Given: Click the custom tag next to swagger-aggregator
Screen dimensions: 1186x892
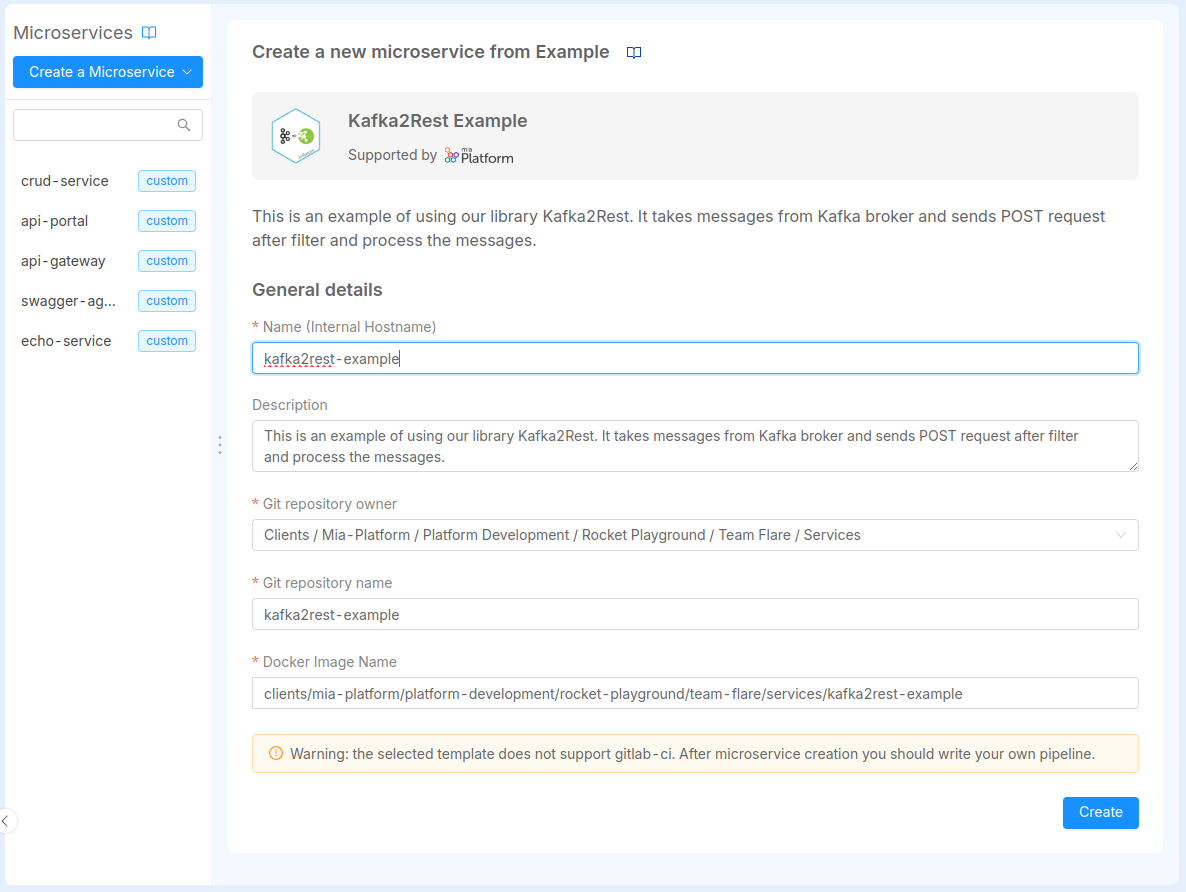Looking at the screenshot, I should tap(167, 301).
